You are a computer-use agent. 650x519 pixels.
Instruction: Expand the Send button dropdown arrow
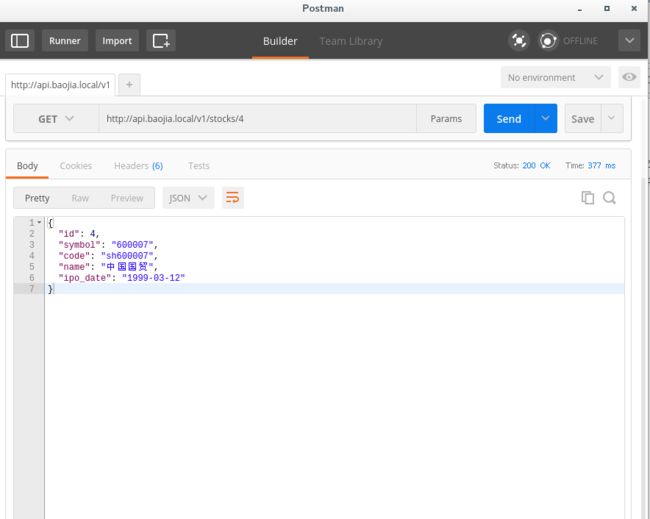coord(546,119)
